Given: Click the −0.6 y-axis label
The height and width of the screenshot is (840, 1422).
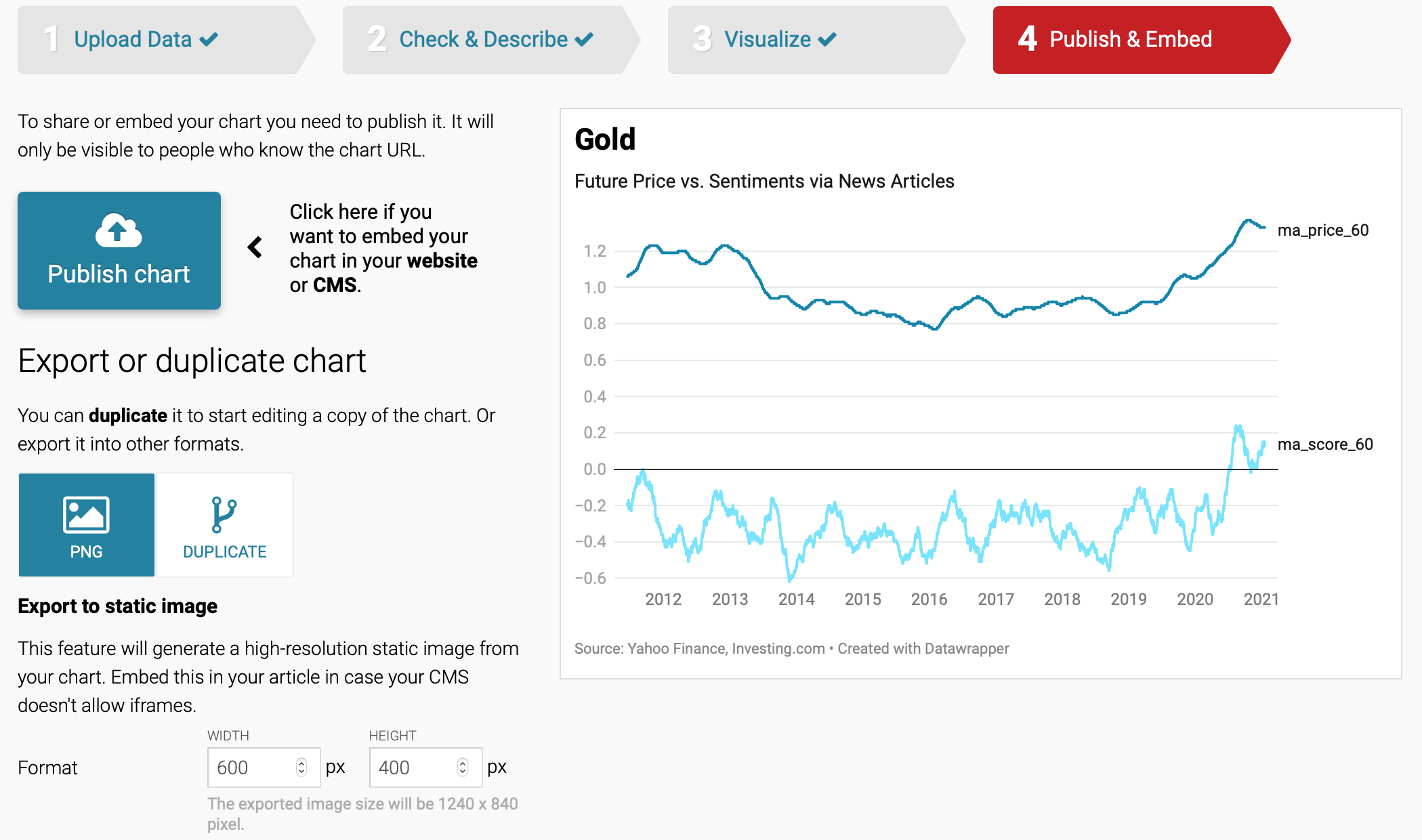Looking at the screenshot, I should tap(590, 578).
